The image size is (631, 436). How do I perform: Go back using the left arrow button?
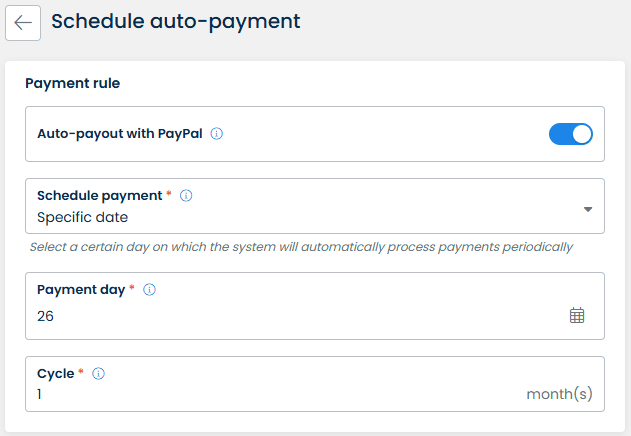pos(23,22)
